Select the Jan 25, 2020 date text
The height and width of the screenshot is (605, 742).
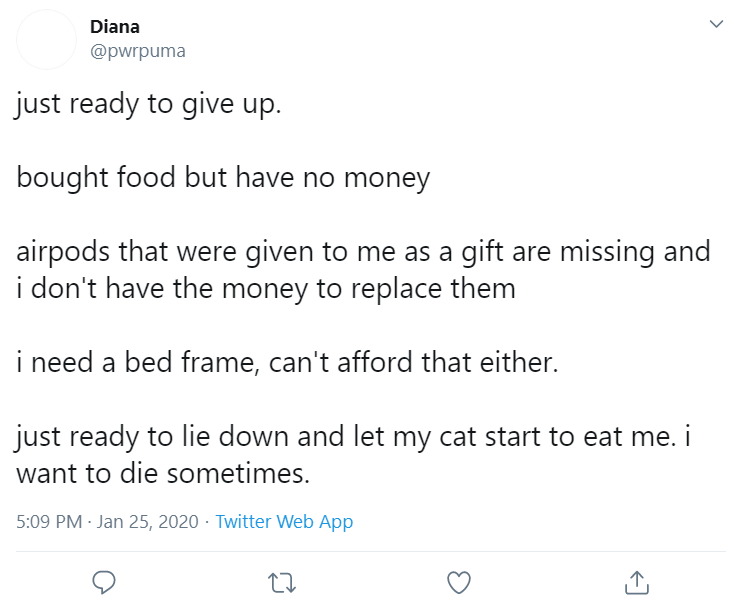tap(148, 521)
